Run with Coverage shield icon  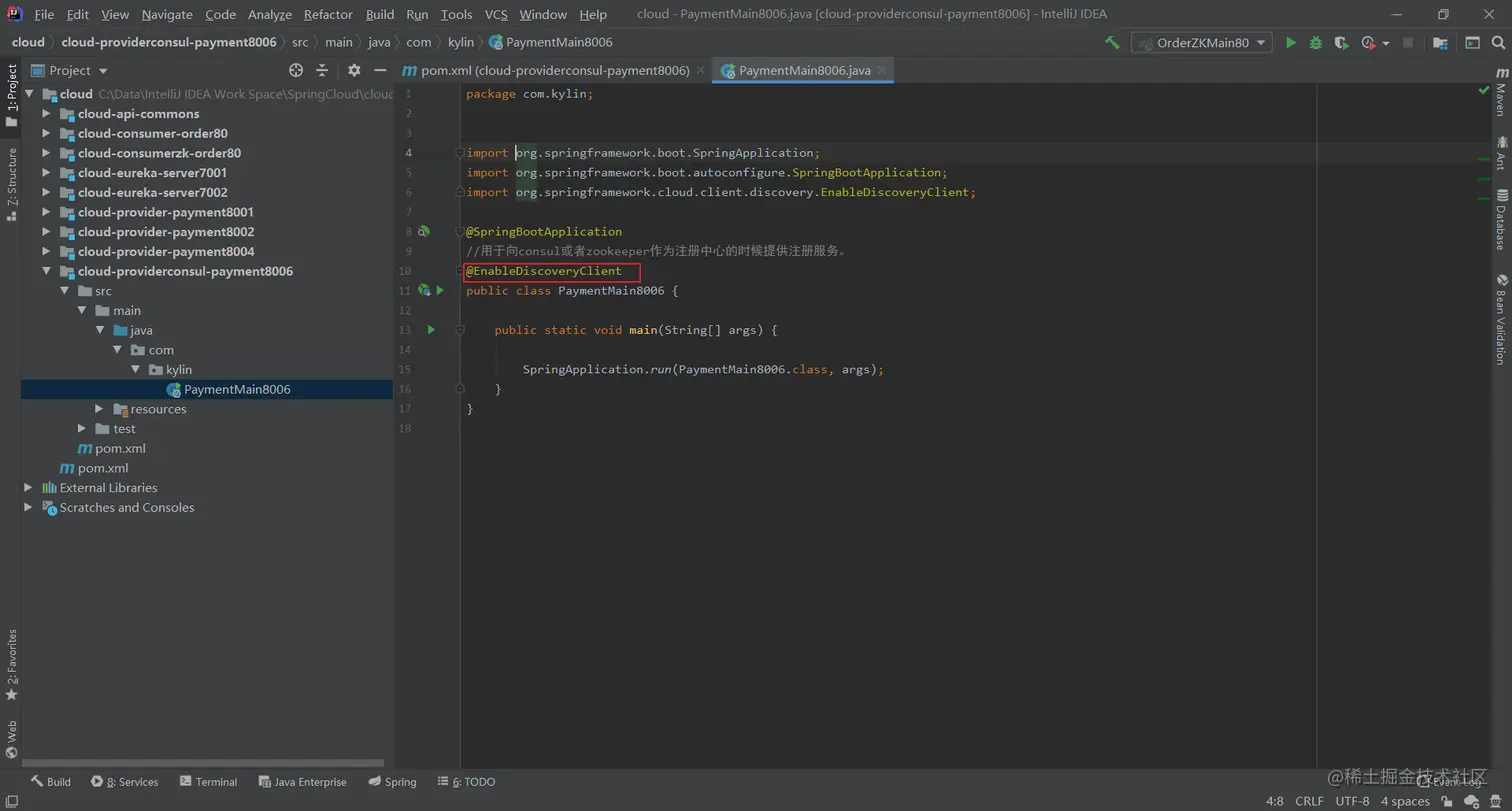1341,43
